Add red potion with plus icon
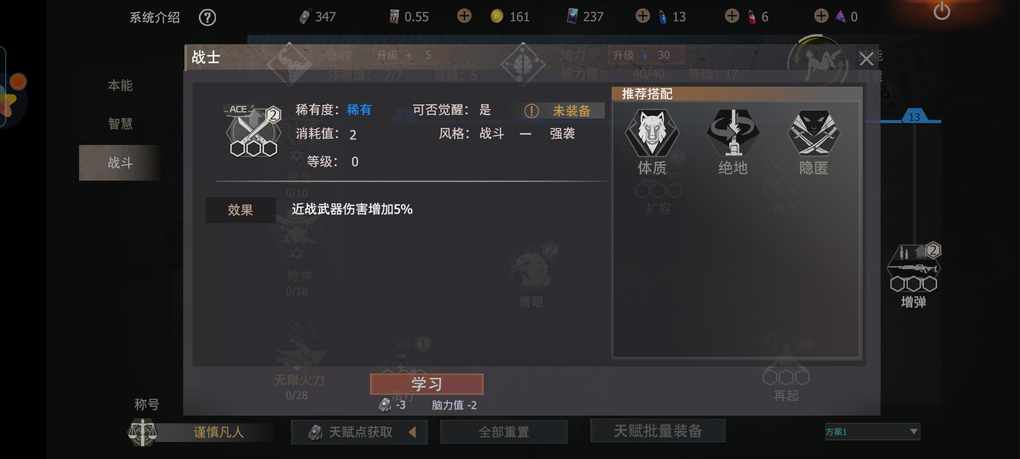1020x459 pixels. [x=732, y=16]
